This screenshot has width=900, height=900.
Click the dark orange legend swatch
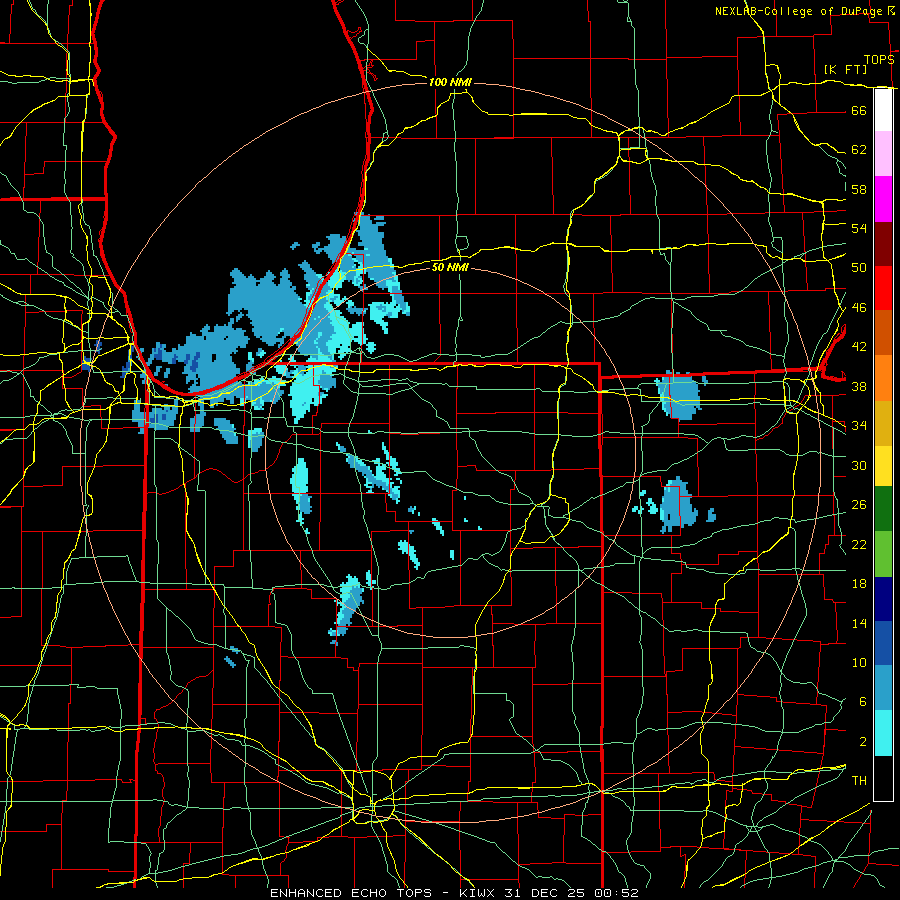(883, 332)
